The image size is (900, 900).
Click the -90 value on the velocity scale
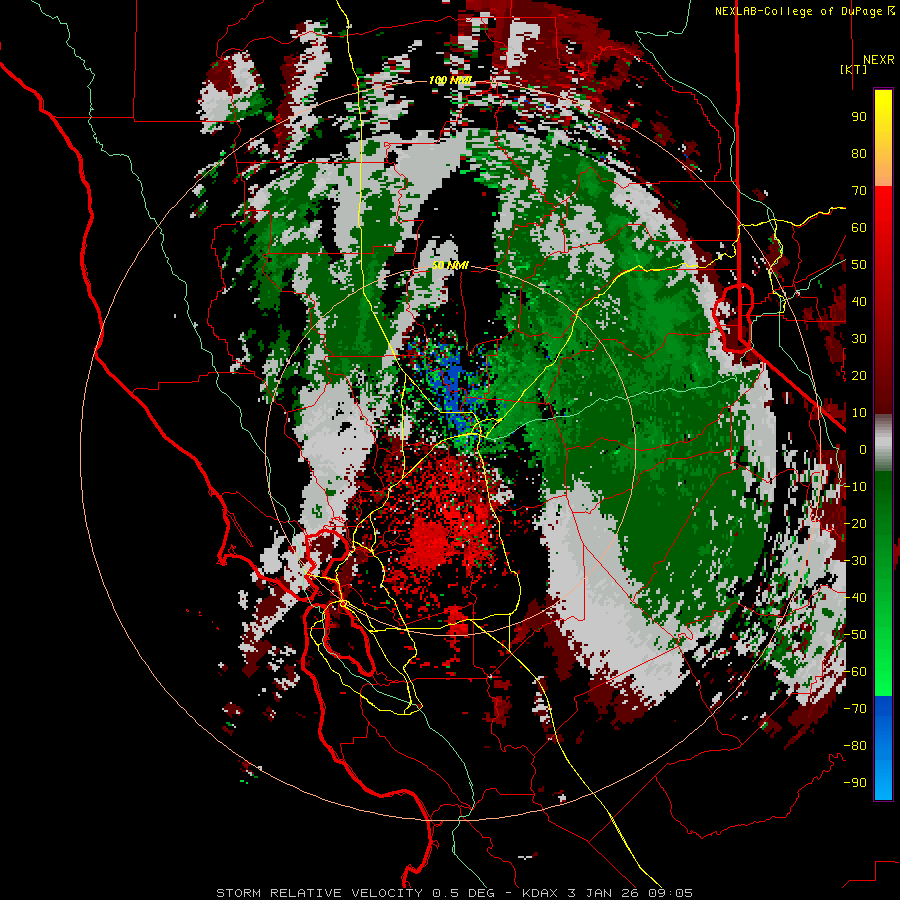[856, 782]
